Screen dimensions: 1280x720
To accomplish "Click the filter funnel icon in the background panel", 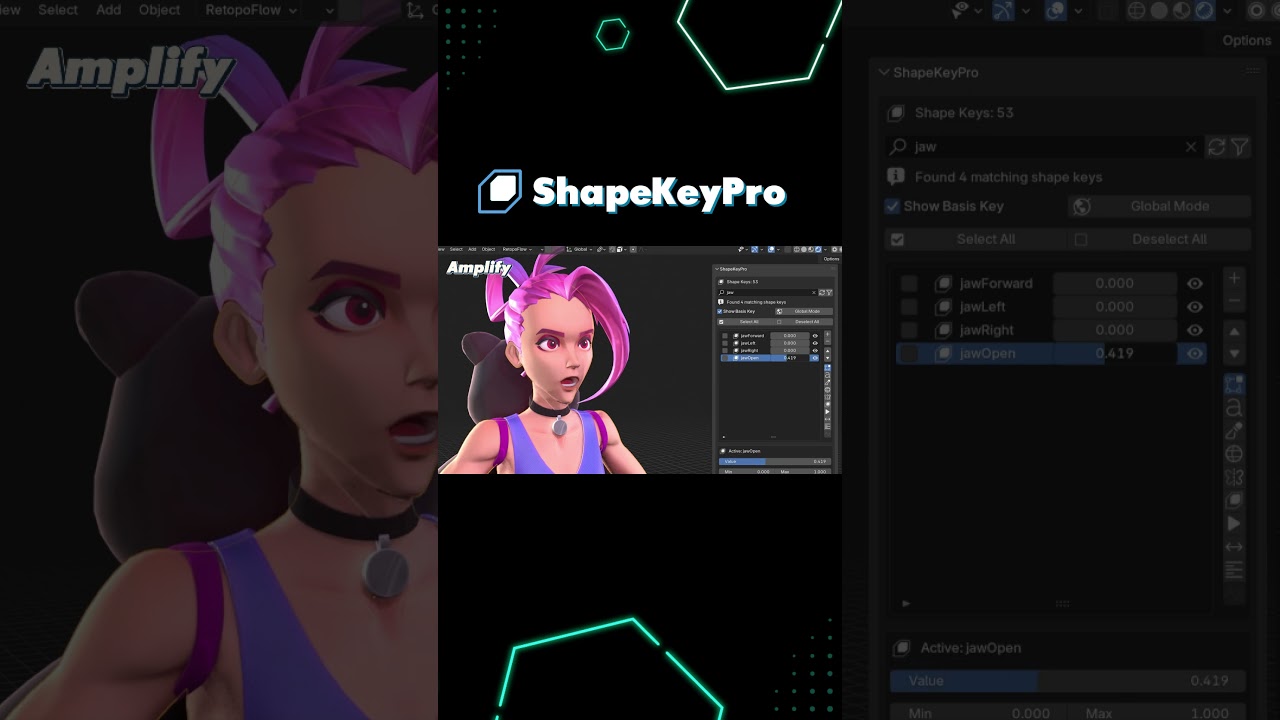I will click(x=1240, y=147).
